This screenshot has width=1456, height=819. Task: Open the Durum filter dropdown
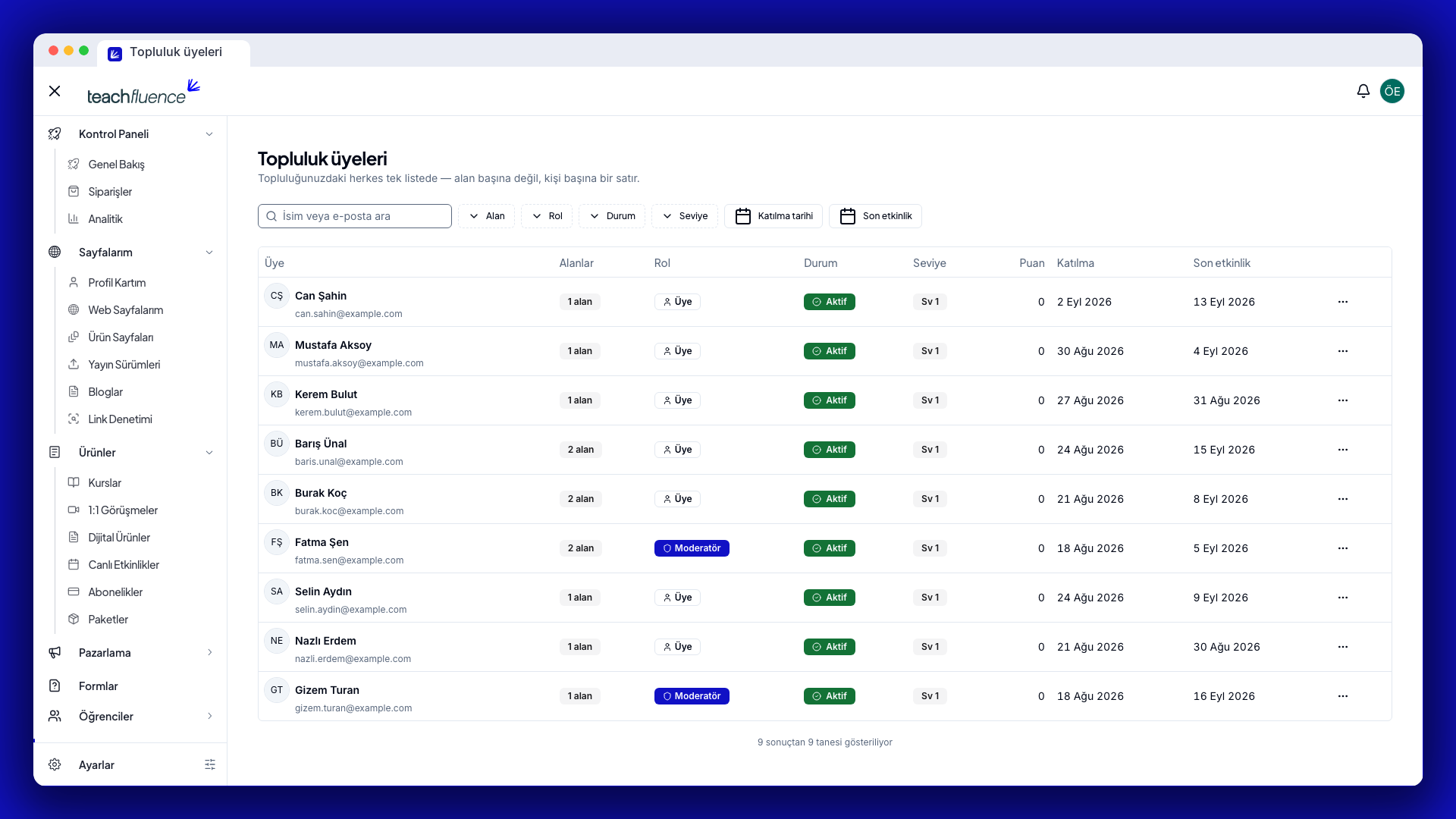pos(612,216)
